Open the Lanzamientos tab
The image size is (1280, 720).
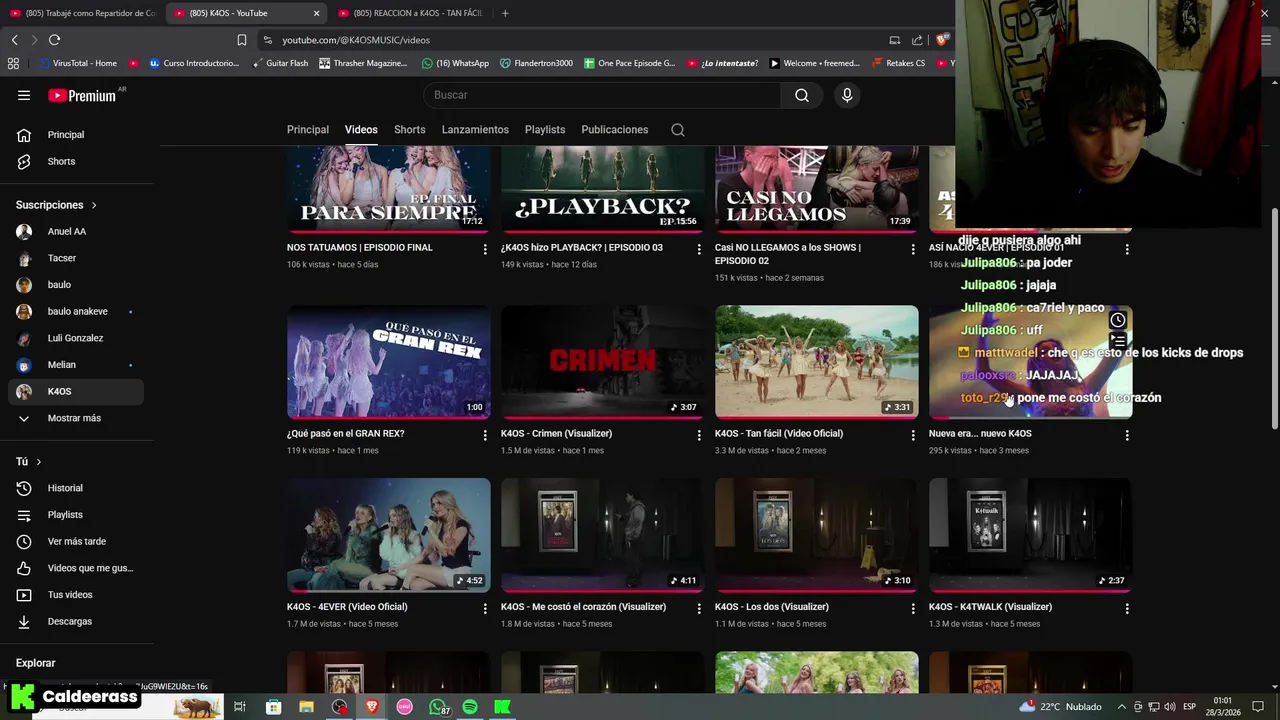pyautogui.click(x=475, y=130)
